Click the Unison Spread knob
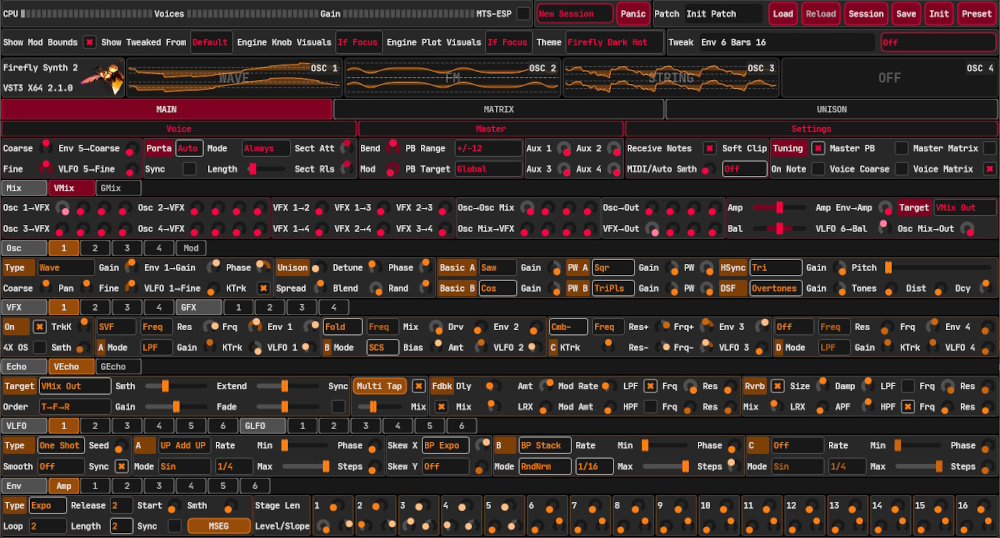This screenshot has height=538, width=1000. coord(319,287)
